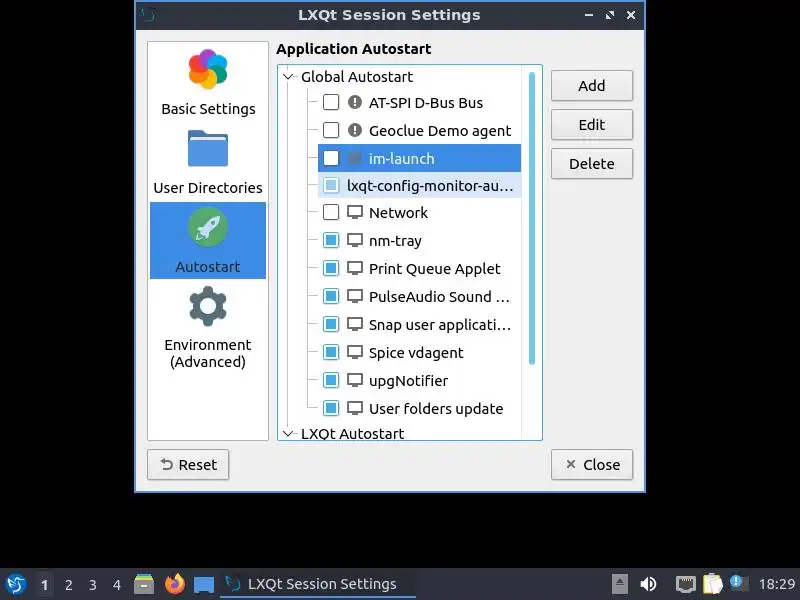Open network indicator in system tray
Screen dimensions: 800x600
point(685,584)
